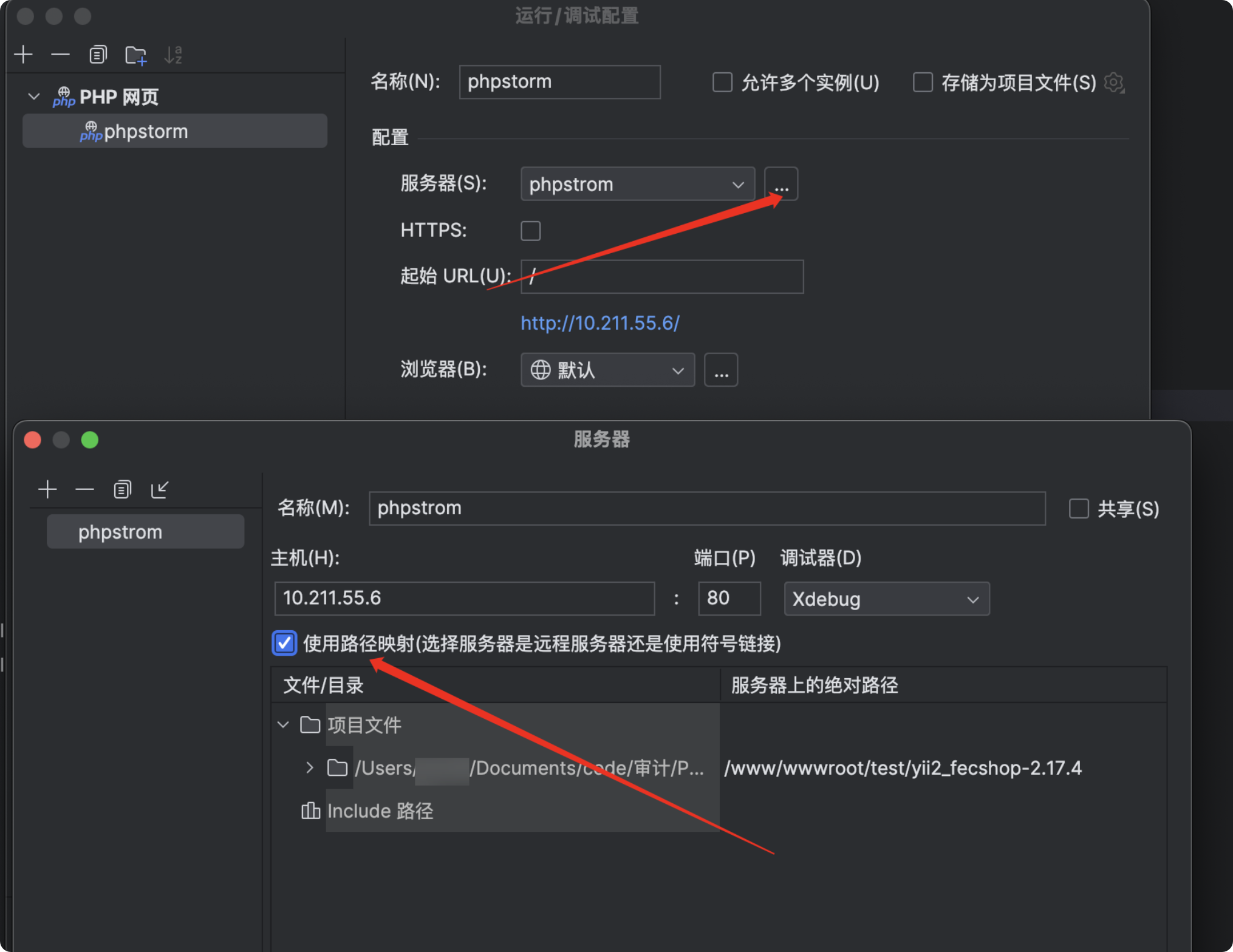1233x952 pixels.
Task: Copy the phpstrom server configuration
Action: pyautogui.click(x=122, y=489)
